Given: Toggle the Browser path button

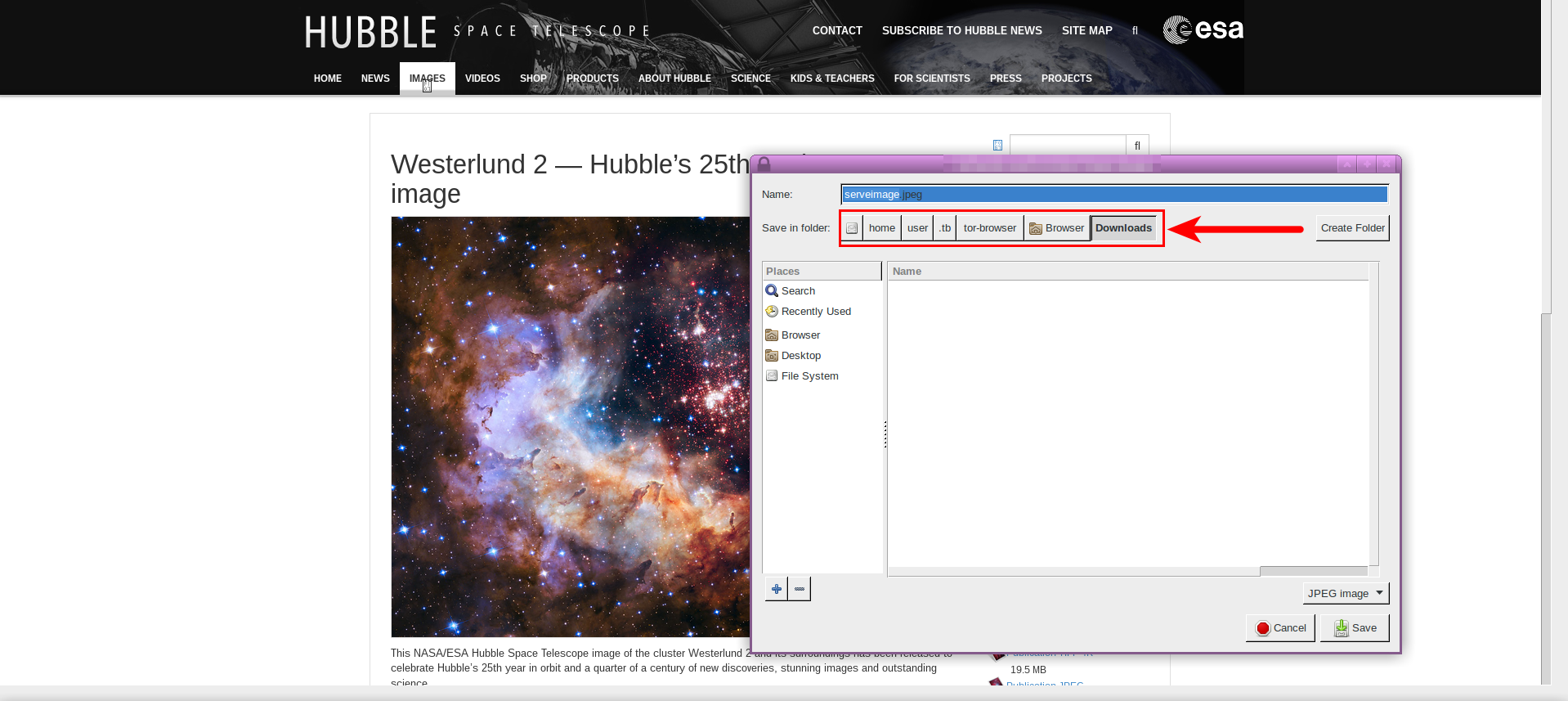Looking at the screenshot, I should click(x=1056, y=228).
